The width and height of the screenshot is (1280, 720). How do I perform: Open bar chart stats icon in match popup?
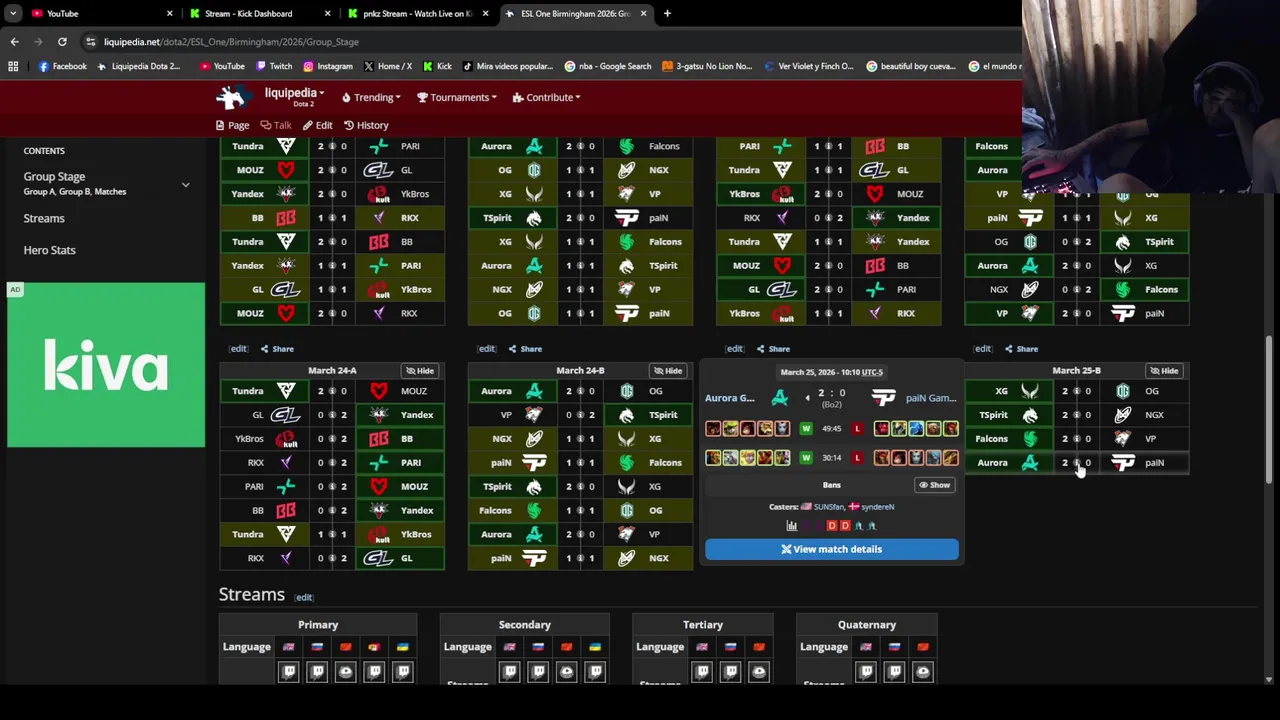pos(791,526)
